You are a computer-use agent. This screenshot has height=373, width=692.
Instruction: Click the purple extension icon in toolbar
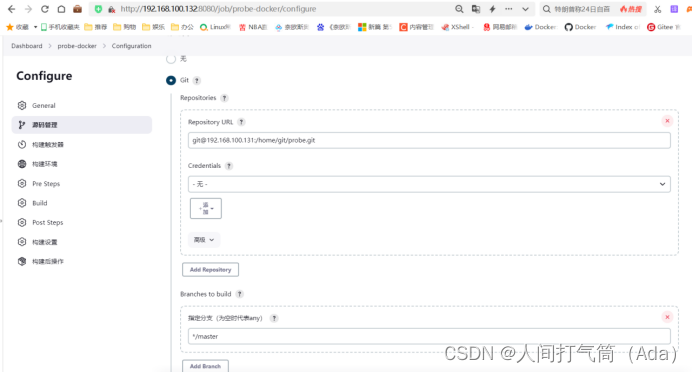point(674,9)
